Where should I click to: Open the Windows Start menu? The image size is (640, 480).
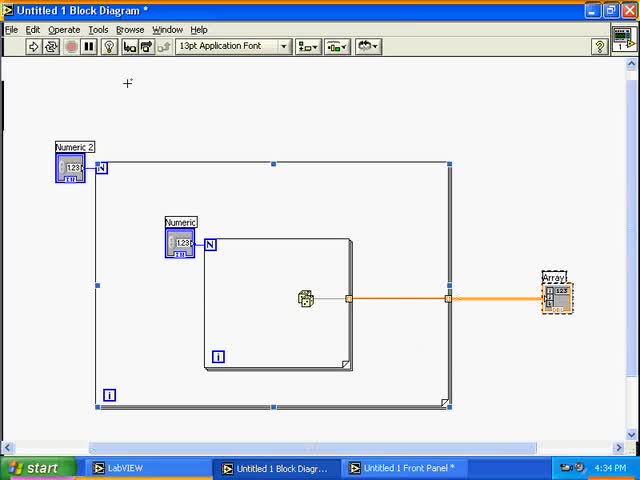pos(39,468)
